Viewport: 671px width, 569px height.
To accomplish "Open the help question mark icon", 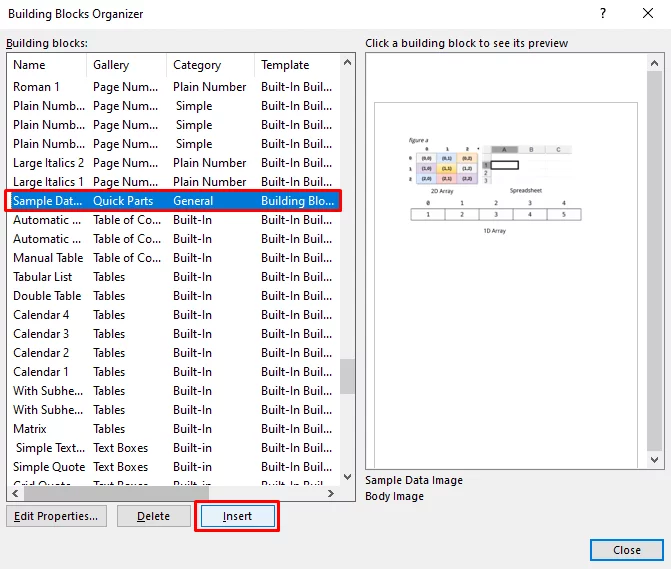I will tap(603, 13).
